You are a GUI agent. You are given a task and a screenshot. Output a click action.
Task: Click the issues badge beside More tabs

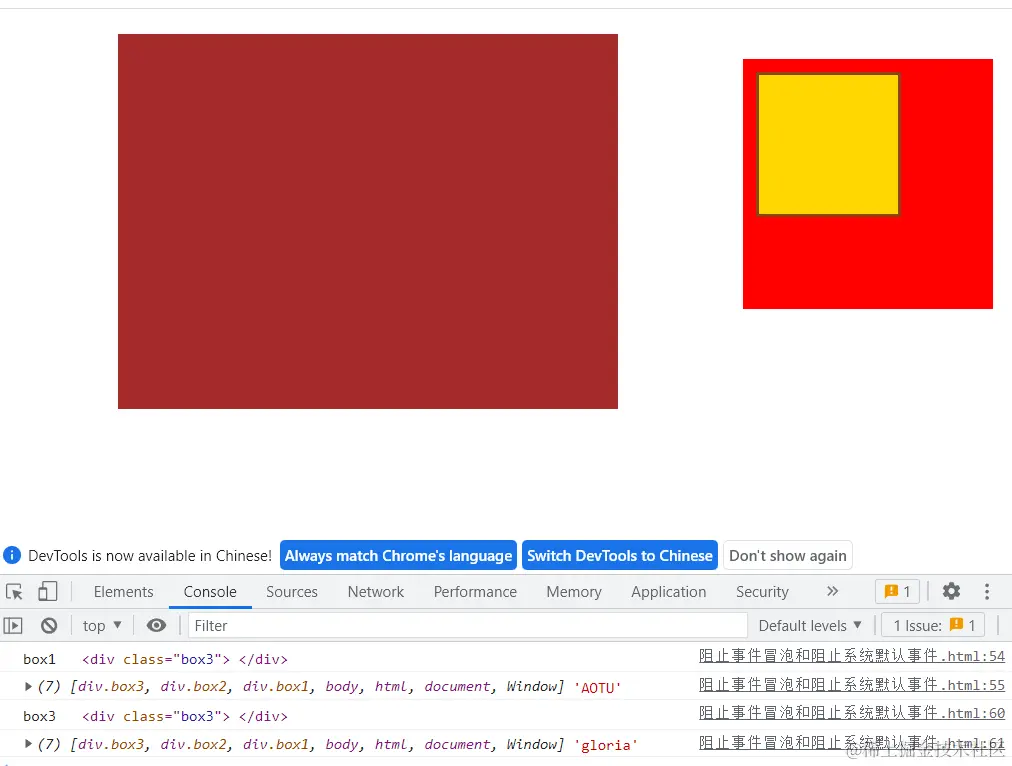point(898,592)
